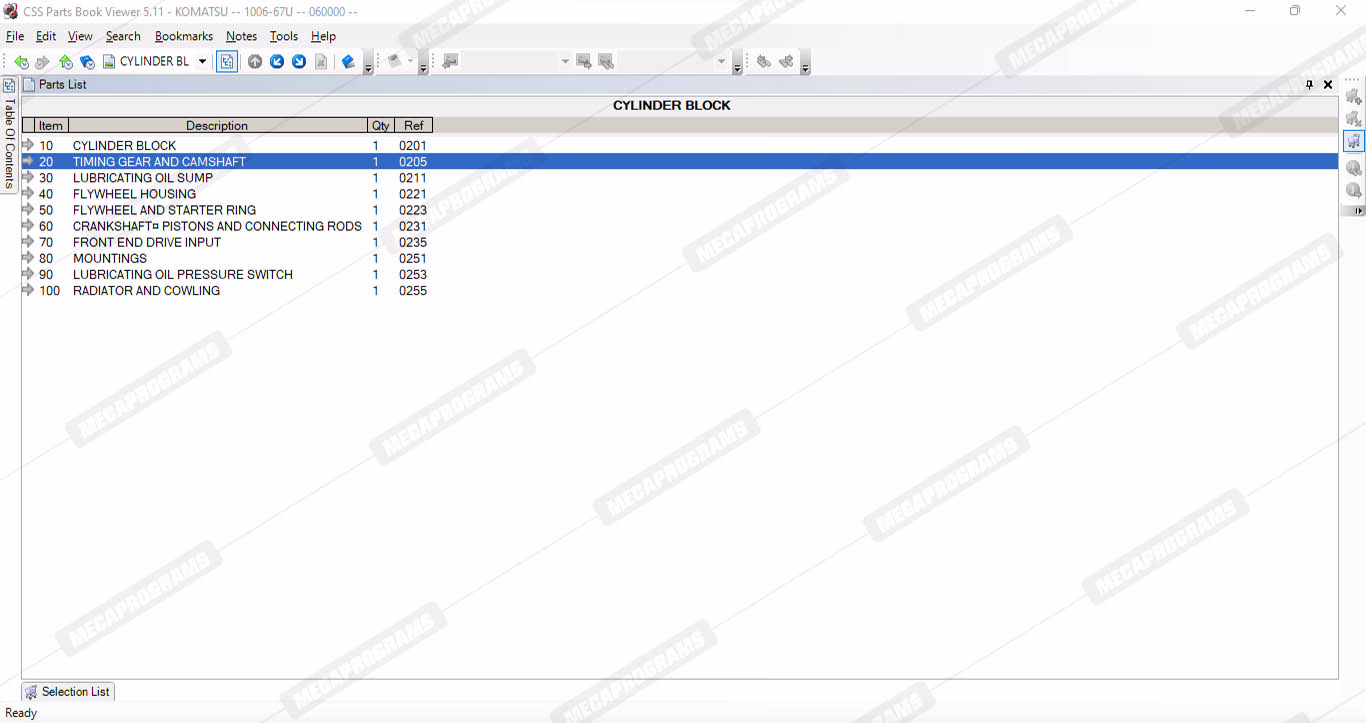
Task: Click the Description column header
Action: 216,125
